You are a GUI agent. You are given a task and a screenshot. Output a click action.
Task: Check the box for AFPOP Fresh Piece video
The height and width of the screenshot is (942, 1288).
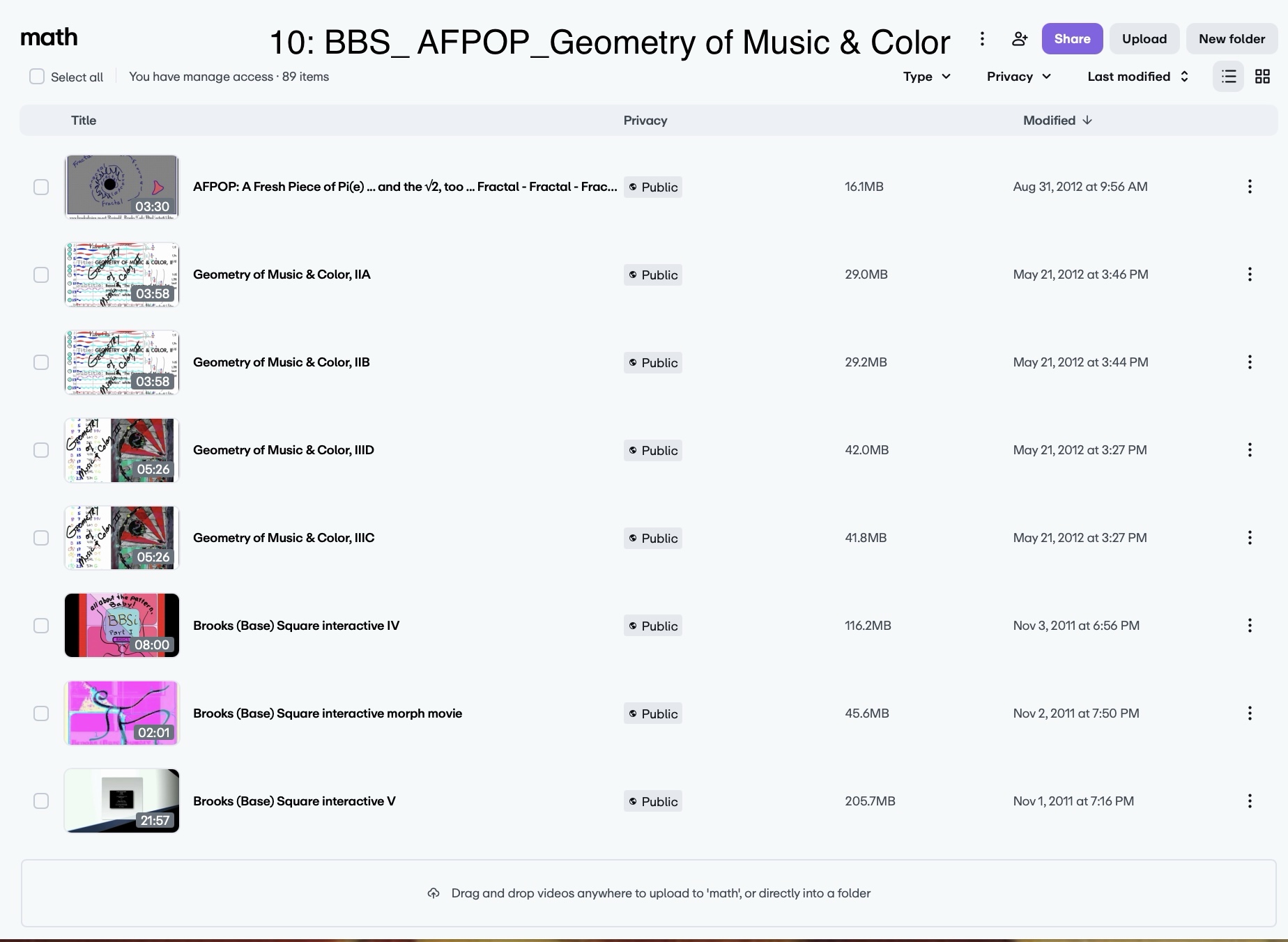pyautogui.click(x=41, y=187)
